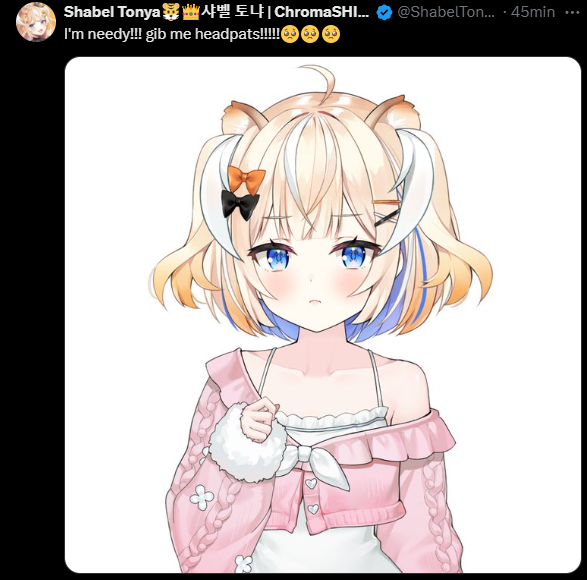
Task: Click the ChromaSHI... part of the name
Action: click(x=322, y=12)
